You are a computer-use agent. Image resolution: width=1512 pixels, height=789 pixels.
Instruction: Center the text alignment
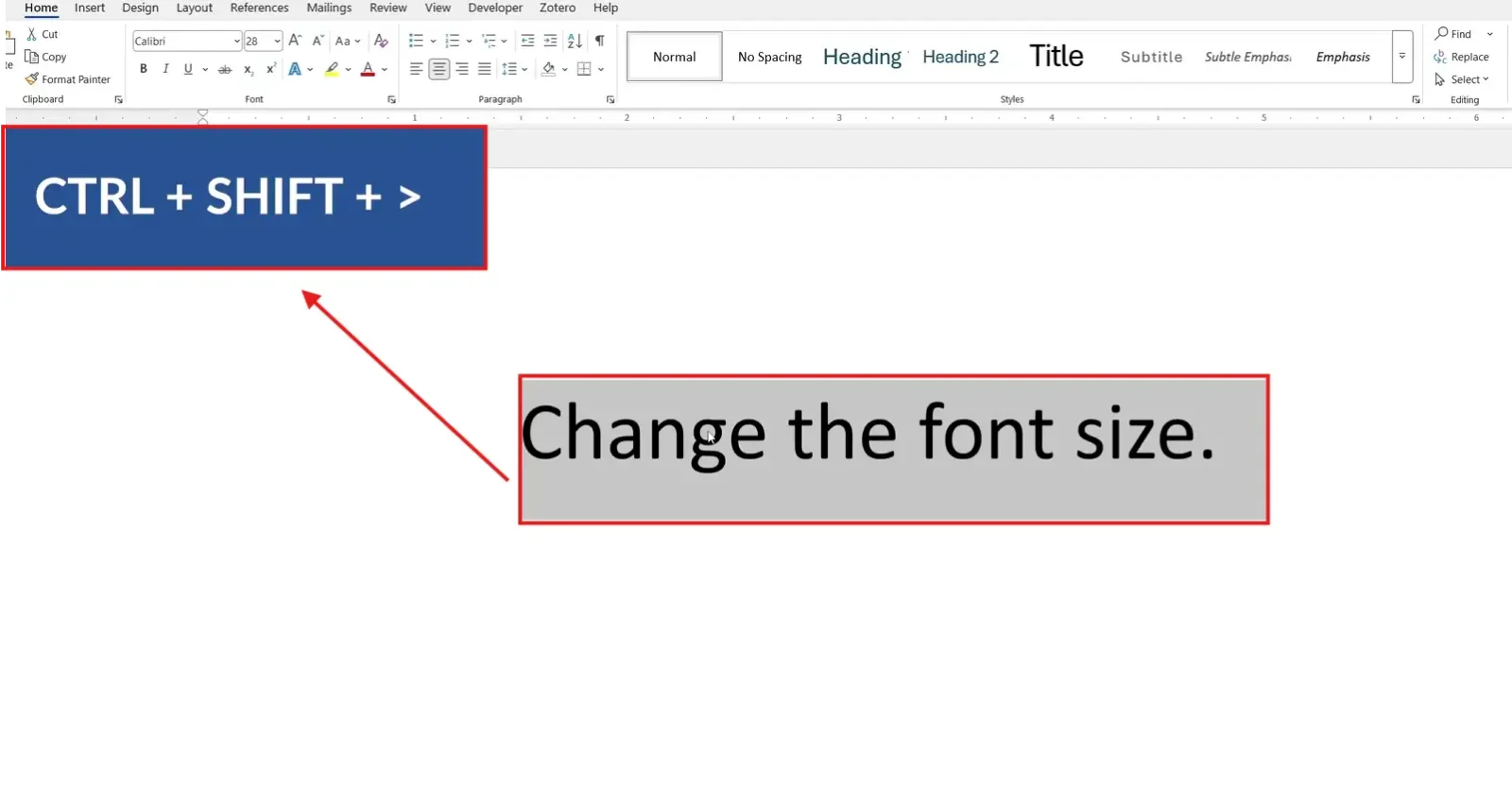[438, 69]
